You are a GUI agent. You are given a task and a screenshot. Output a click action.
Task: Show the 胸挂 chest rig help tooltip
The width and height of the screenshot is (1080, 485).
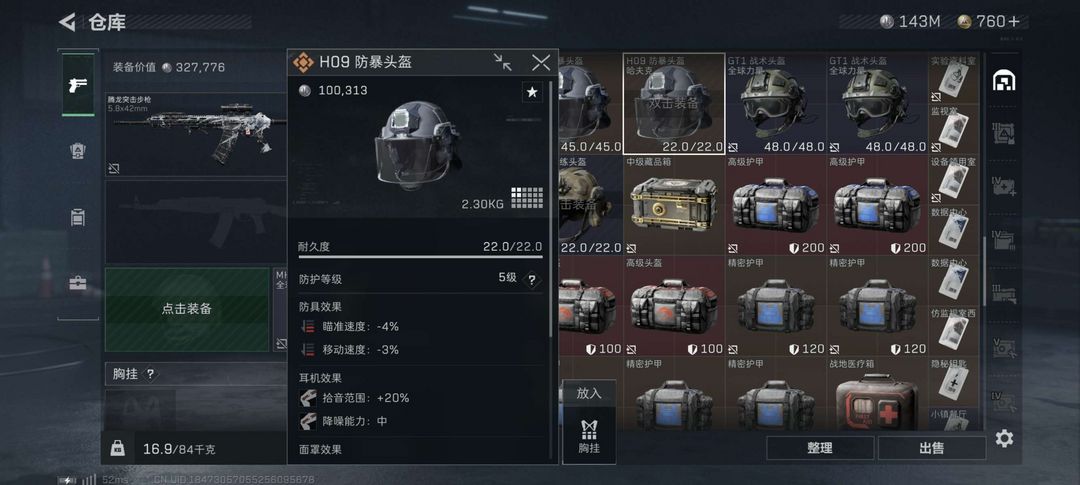coord(150,374)
